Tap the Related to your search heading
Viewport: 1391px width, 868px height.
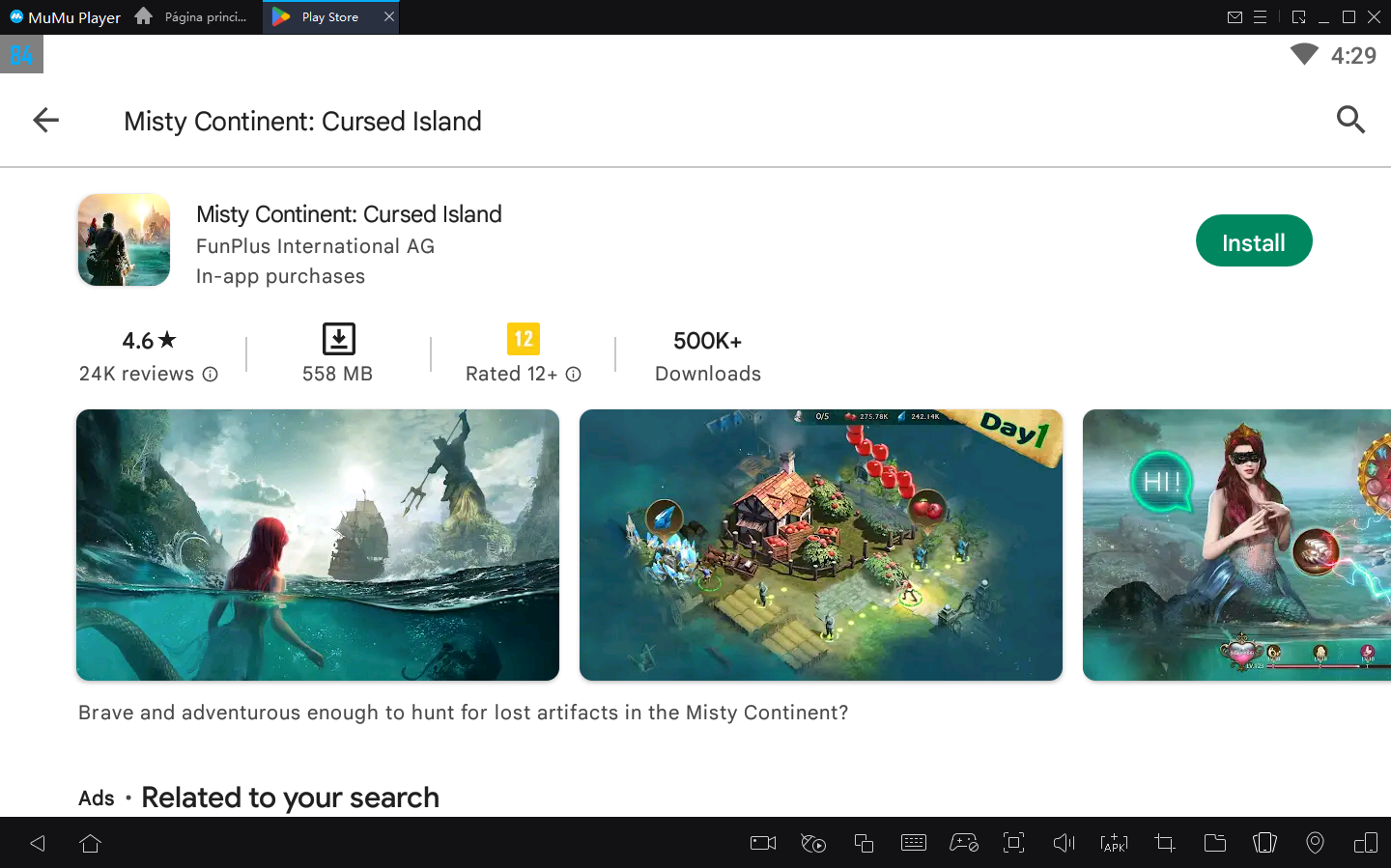[290, 798]
